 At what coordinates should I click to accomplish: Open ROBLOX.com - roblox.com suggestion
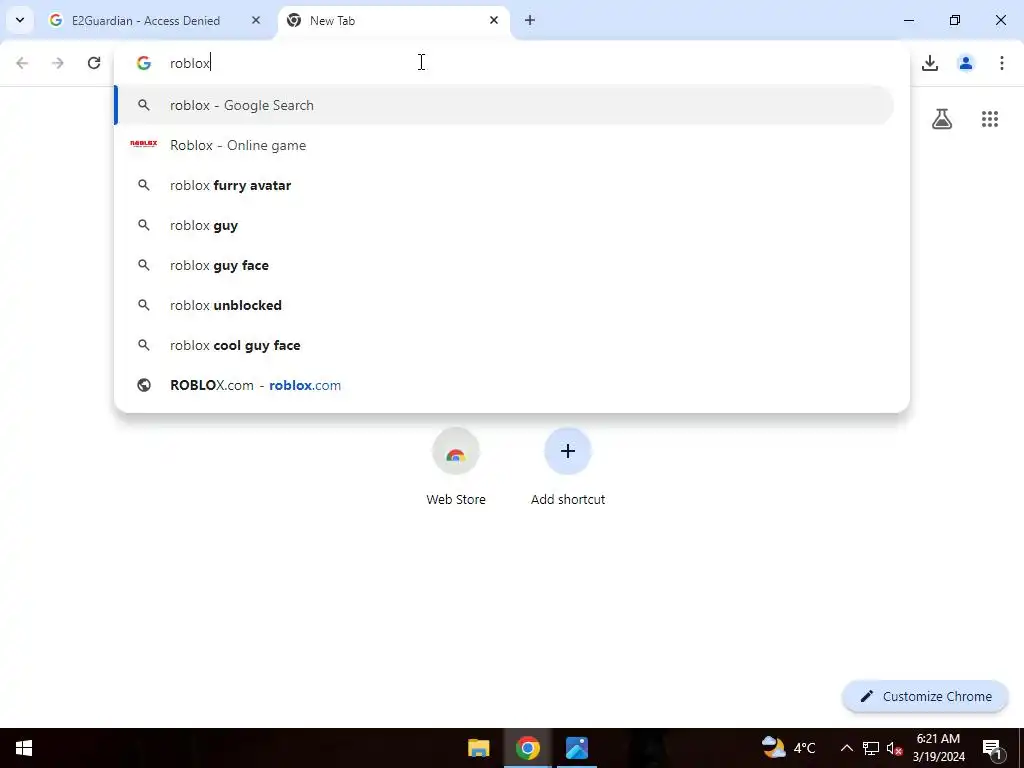[x=504, y=385]
